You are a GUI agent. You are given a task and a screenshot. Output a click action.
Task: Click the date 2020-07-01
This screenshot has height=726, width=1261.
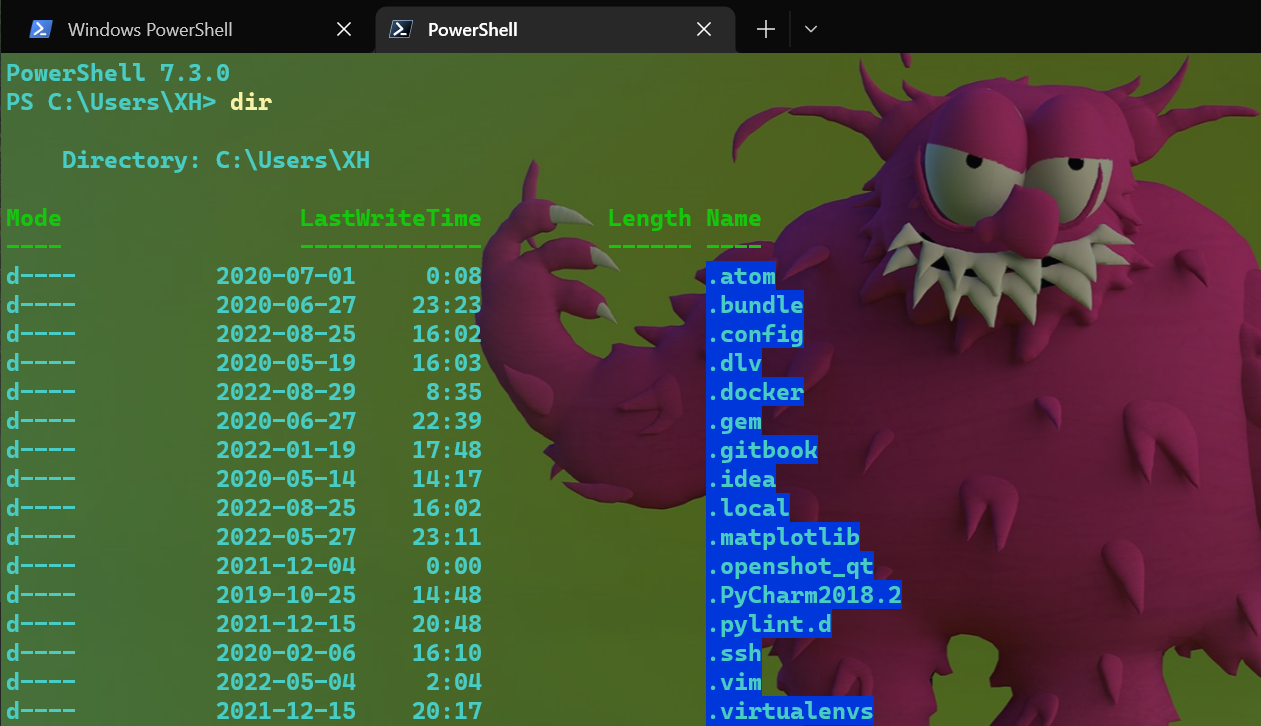pyautogui.click(x=286, y=276)
